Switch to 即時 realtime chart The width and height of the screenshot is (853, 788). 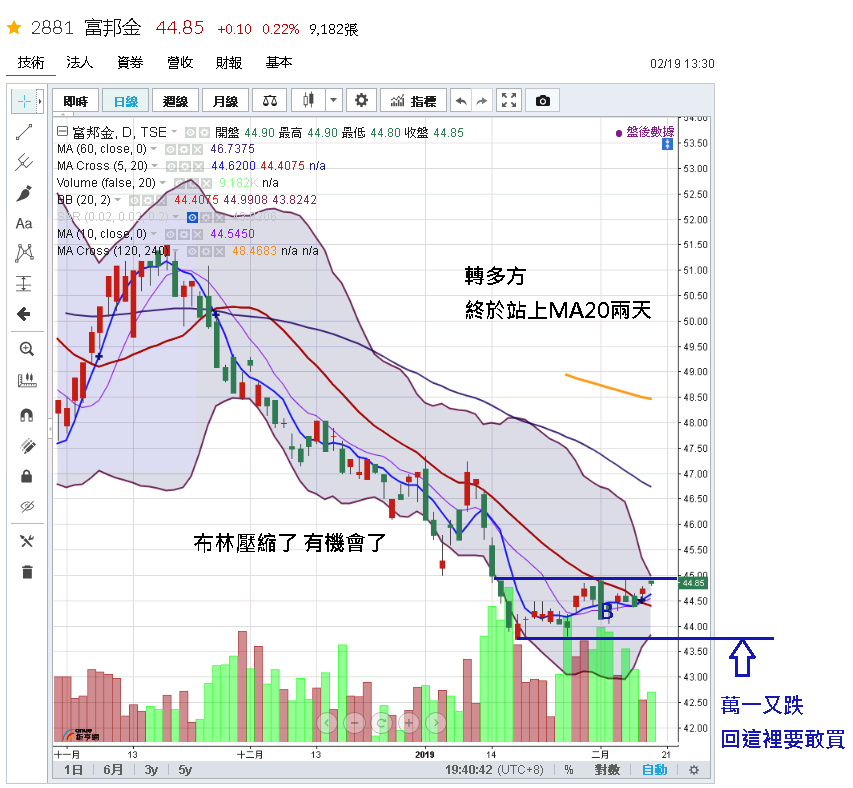(x=76, y=101)
